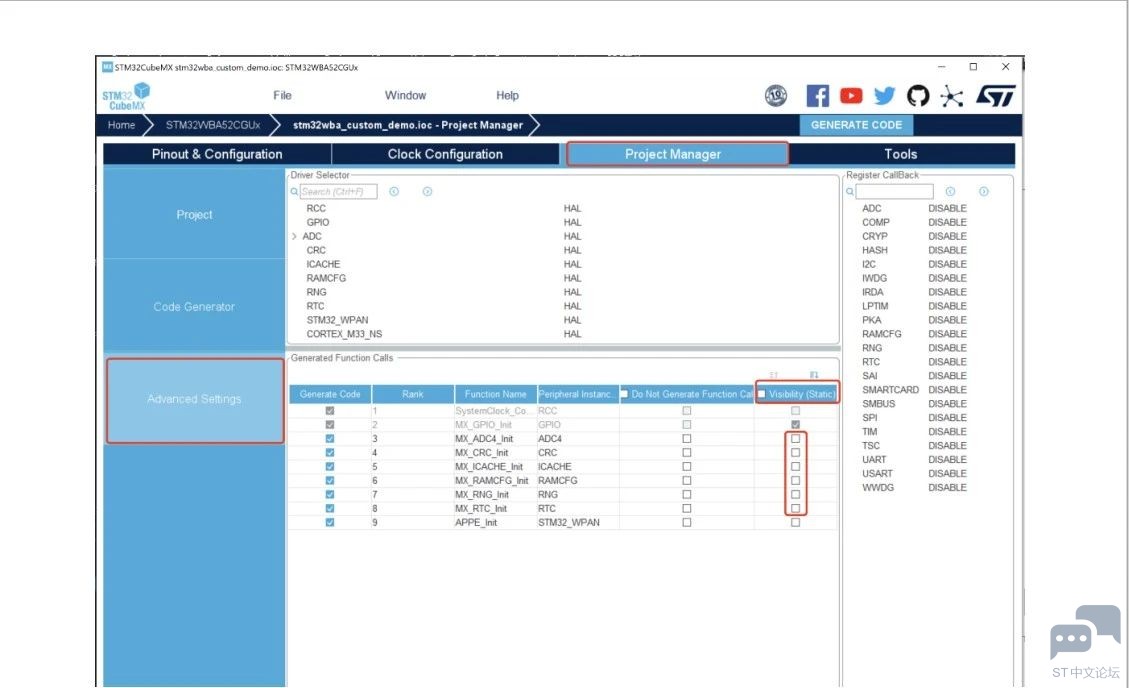Viewport: 1129px width, 688px height.
Task: Enable static visibility for MX_RTC_Init
Action: [796, 509]
